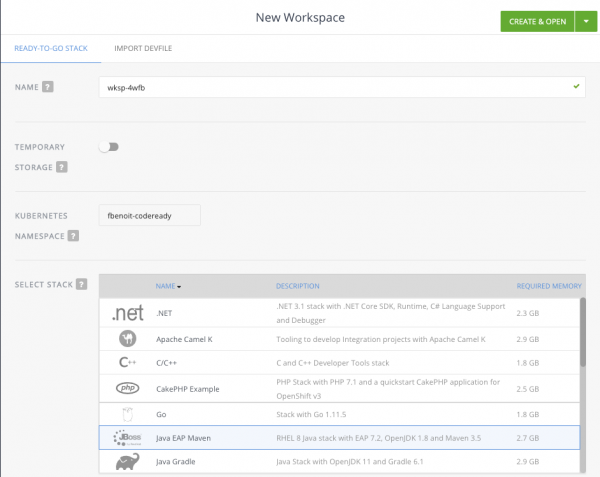Click help icon beside Select Stack

tap(81, 285)
